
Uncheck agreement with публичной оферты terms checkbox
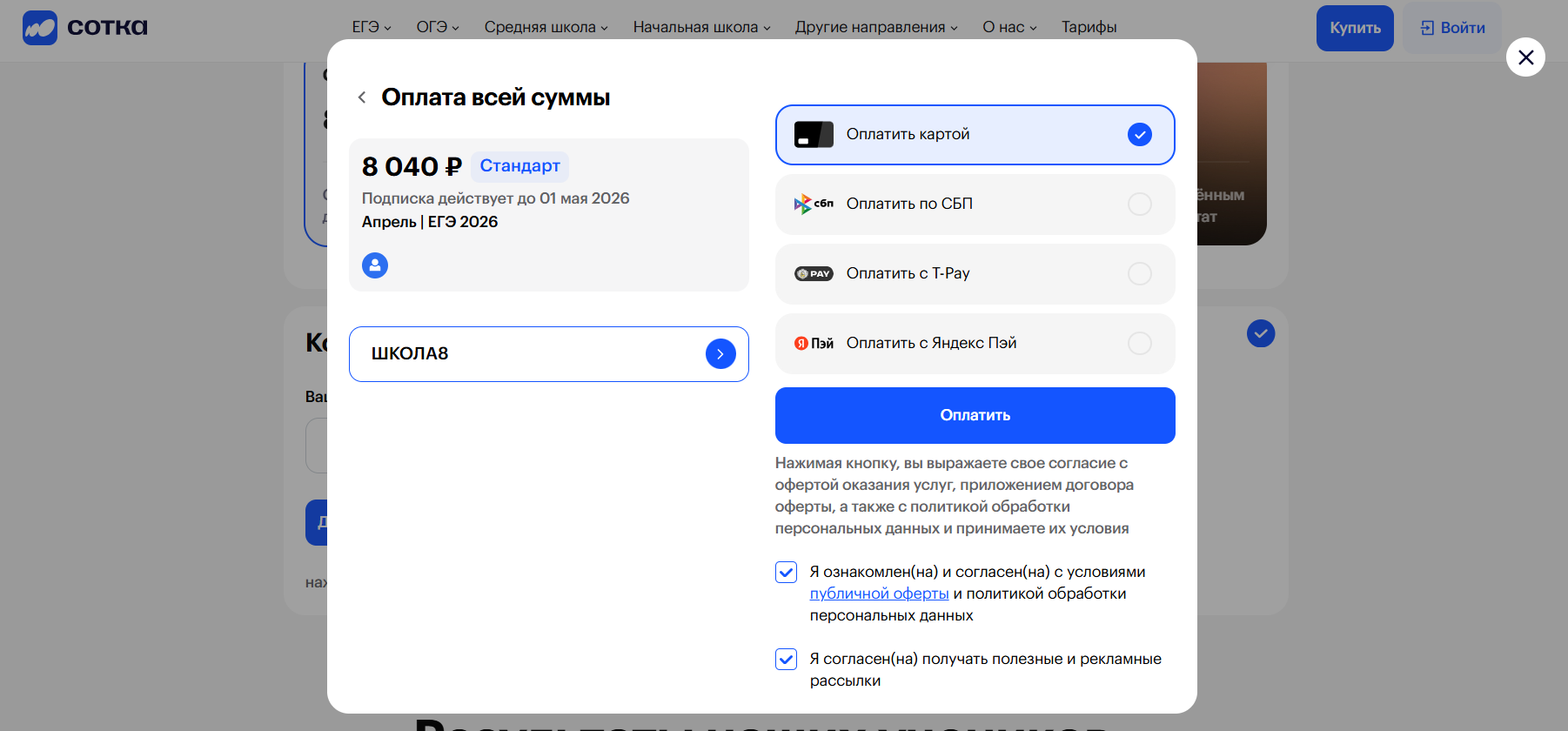pyautogui.click(x=786, y=572)
